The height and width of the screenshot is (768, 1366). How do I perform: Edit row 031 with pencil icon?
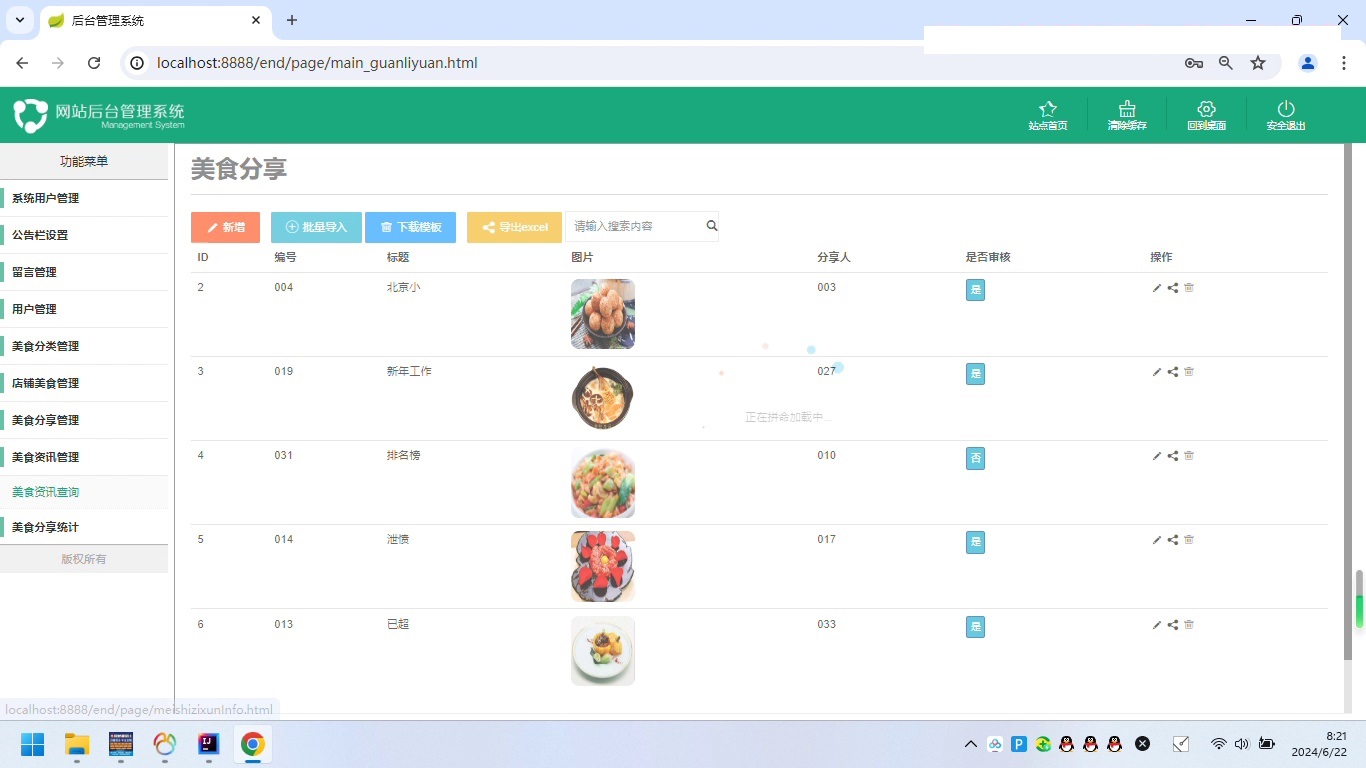1157,456
